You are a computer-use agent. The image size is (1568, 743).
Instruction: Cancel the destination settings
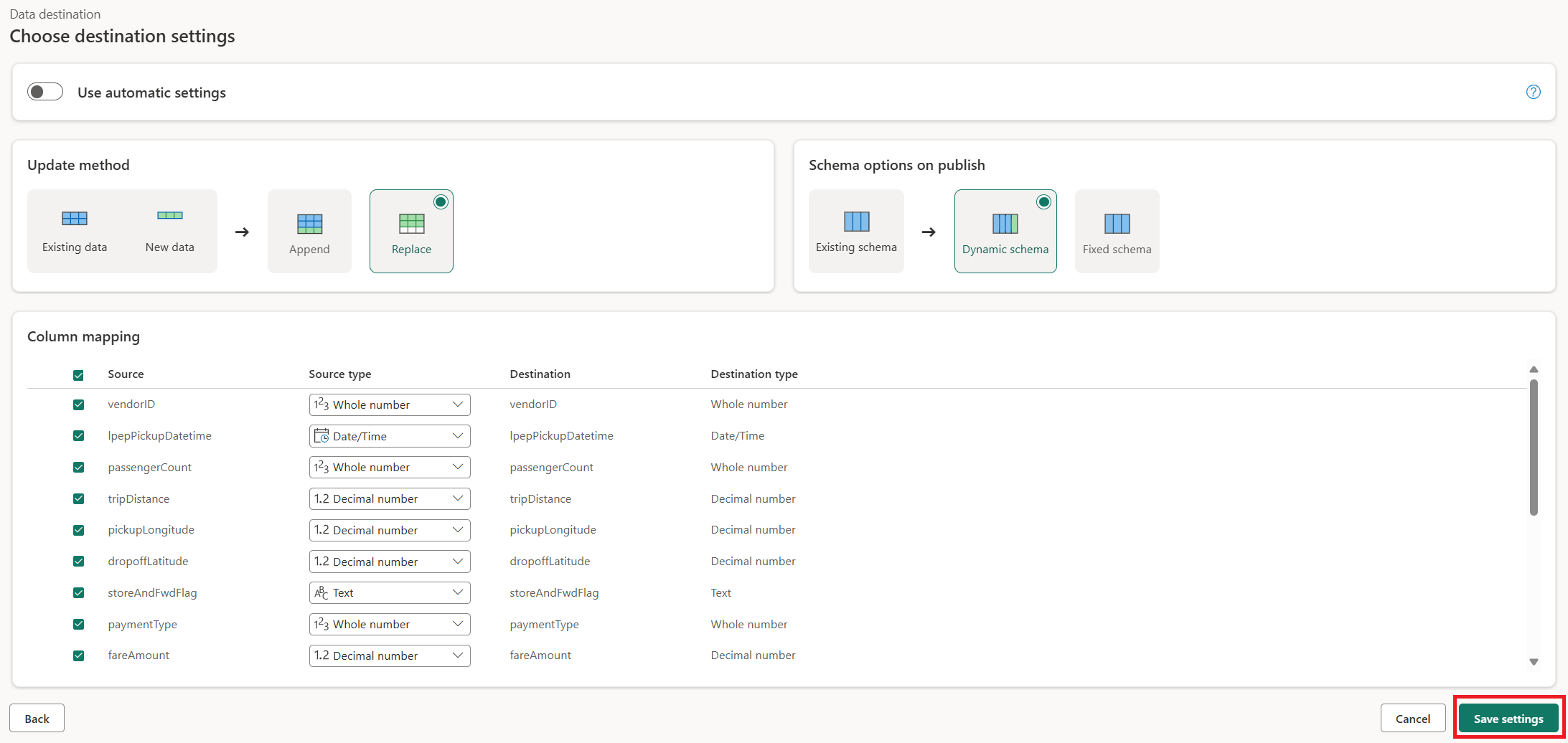(x=1412, y=718)
